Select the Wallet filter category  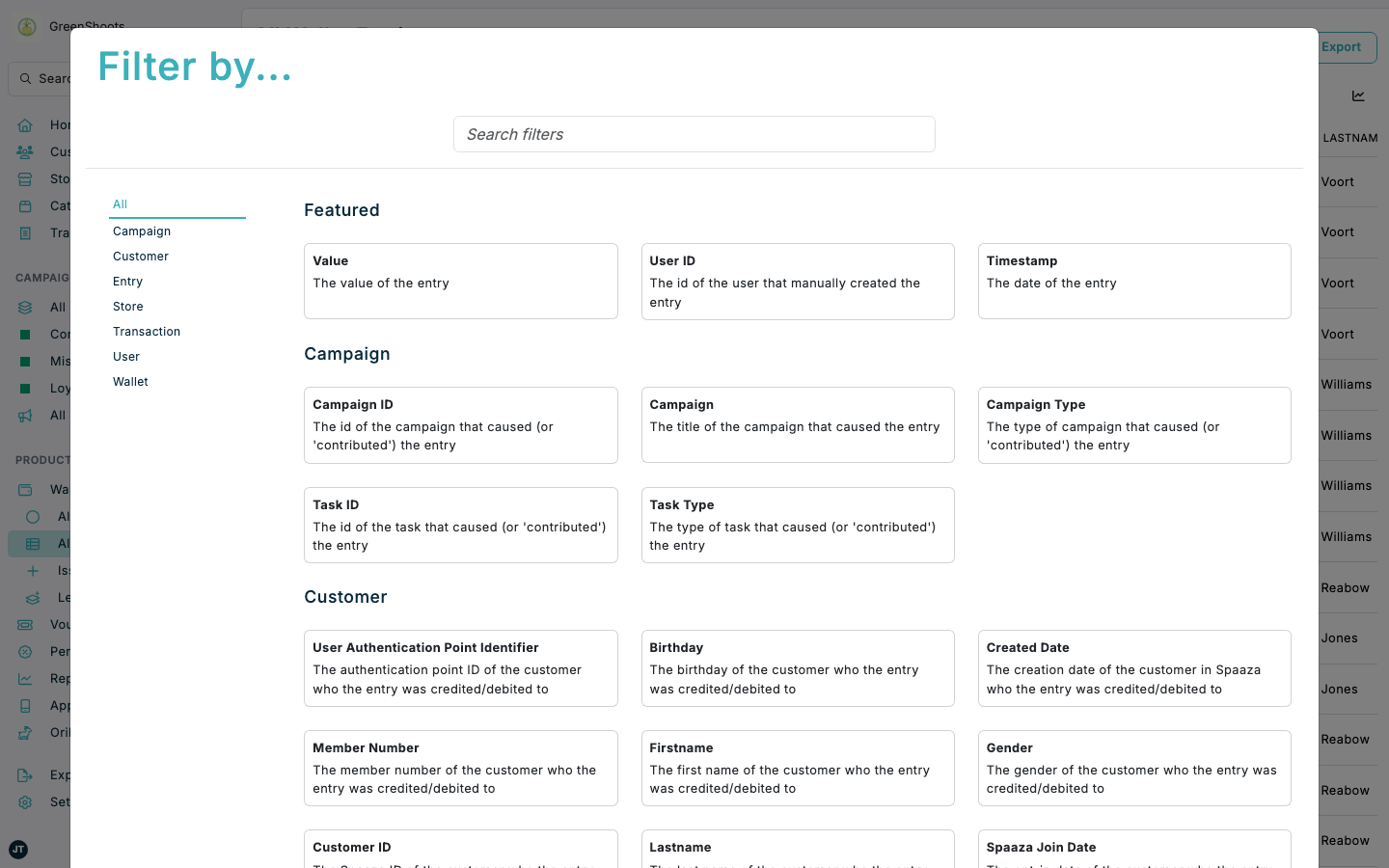pos(130,381)
